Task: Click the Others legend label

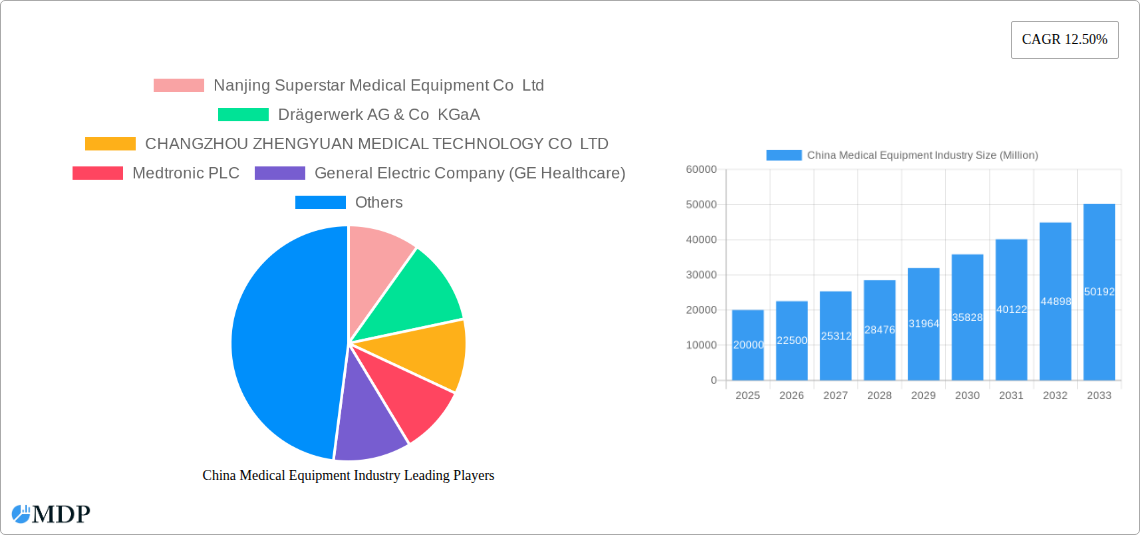Action: (x=379, y=202)
